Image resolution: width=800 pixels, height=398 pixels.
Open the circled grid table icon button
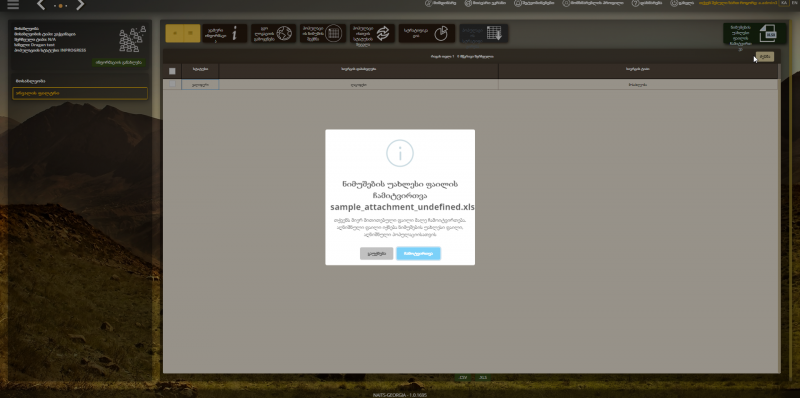coord(322,33)
